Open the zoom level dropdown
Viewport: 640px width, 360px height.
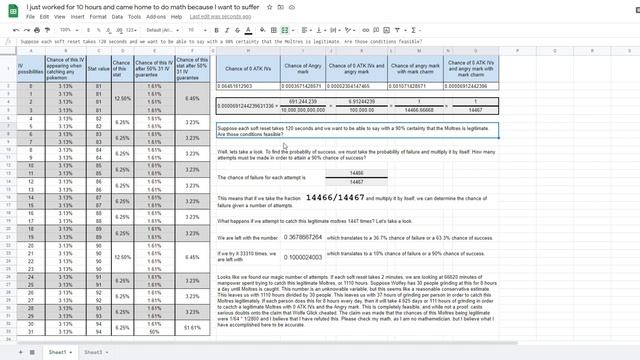coord(69,30)
